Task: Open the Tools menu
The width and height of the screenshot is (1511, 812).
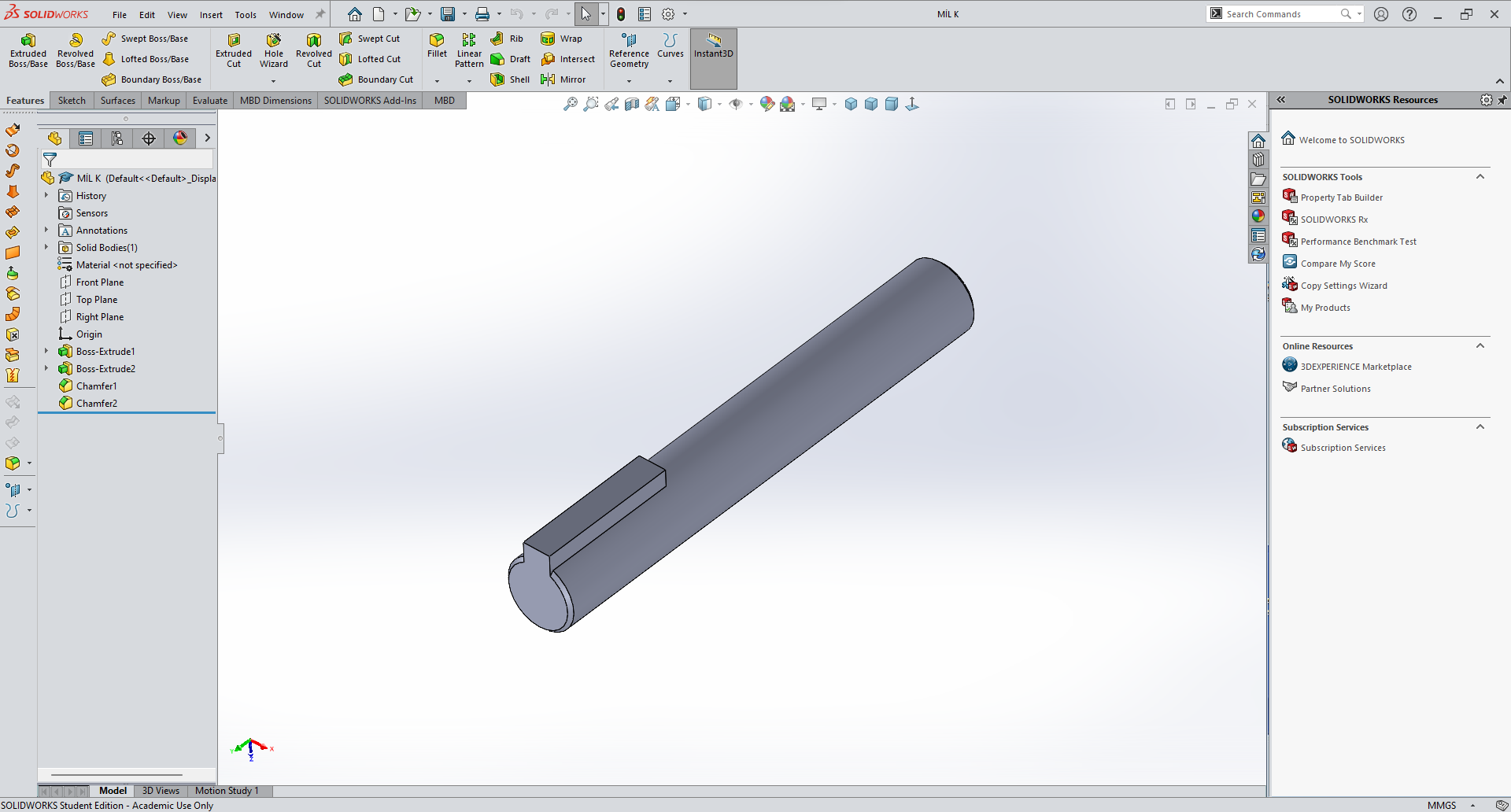Action: 246,15
